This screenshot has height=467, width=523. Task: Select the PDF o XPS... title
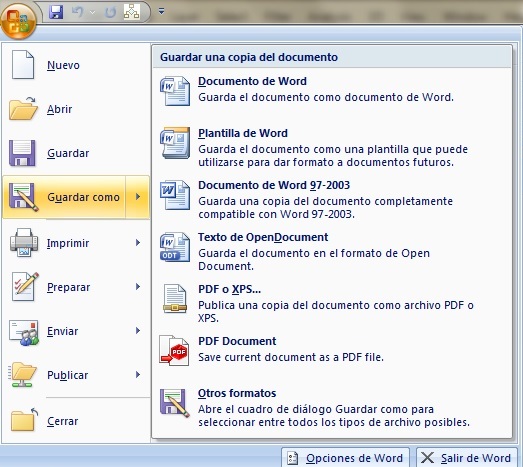click(229, 289)
